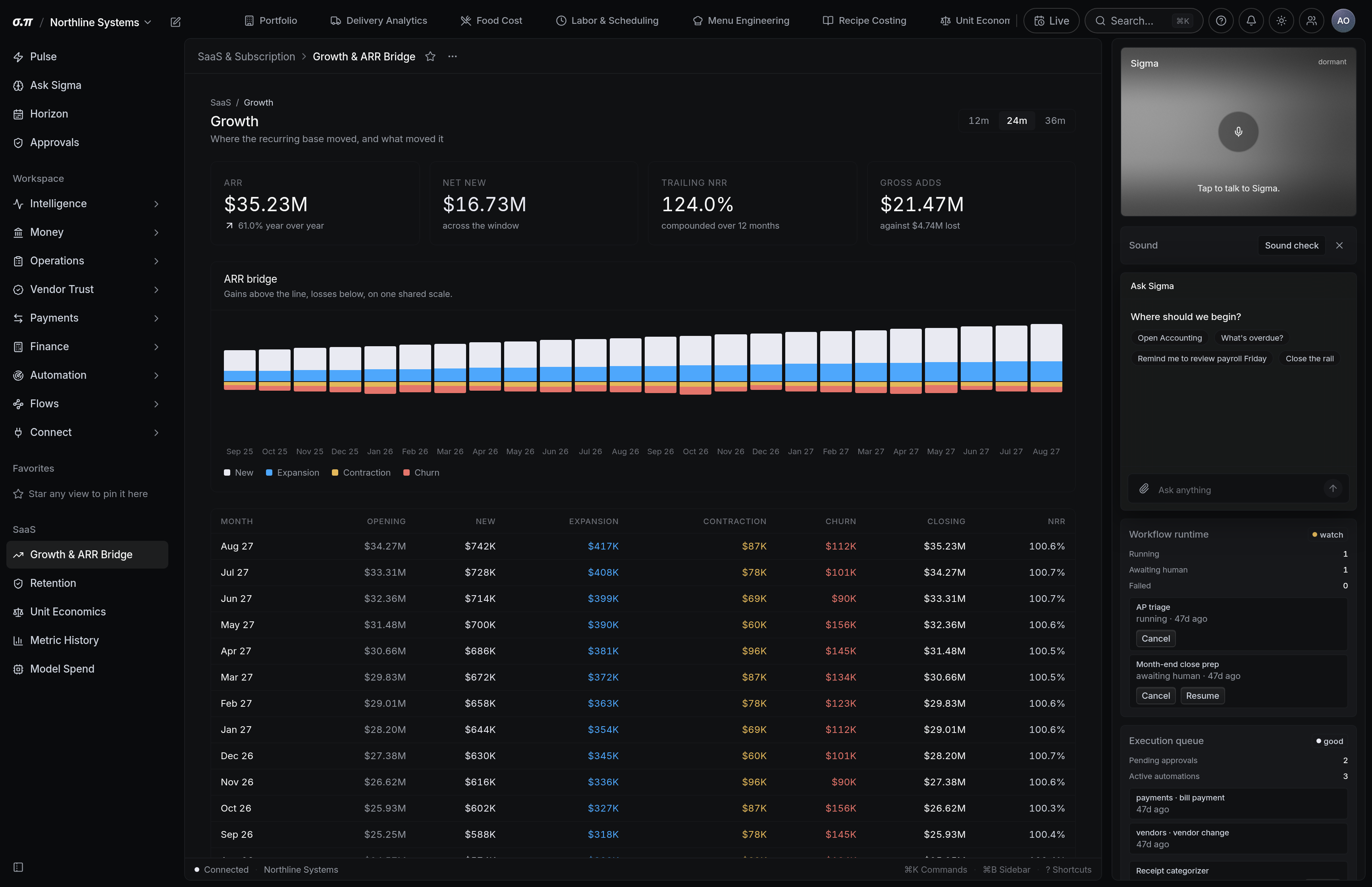Switch to Food Cost tab

tap(491, 21)
